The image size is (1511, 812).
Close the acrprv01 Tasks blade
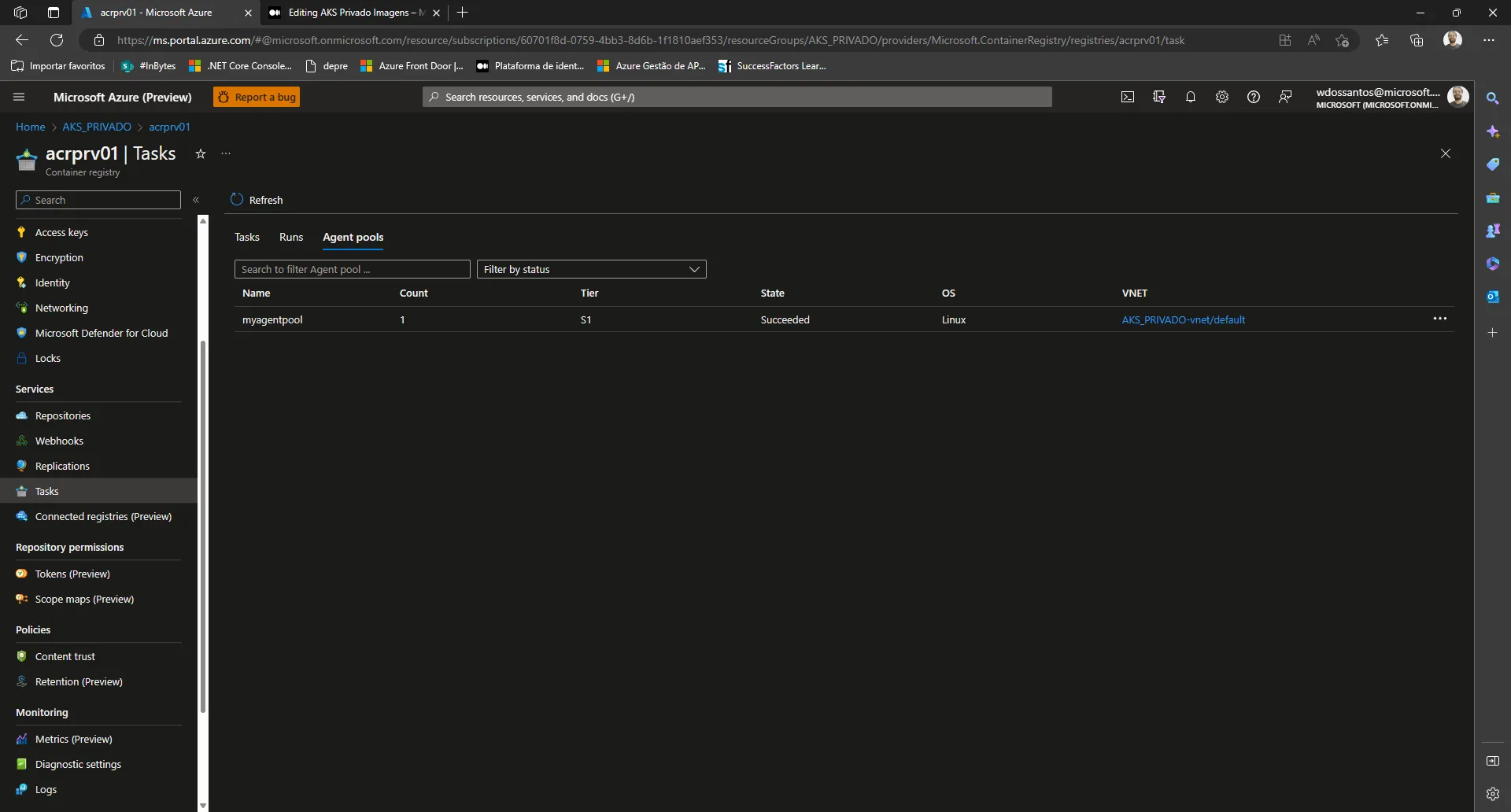pos(1446,153)
